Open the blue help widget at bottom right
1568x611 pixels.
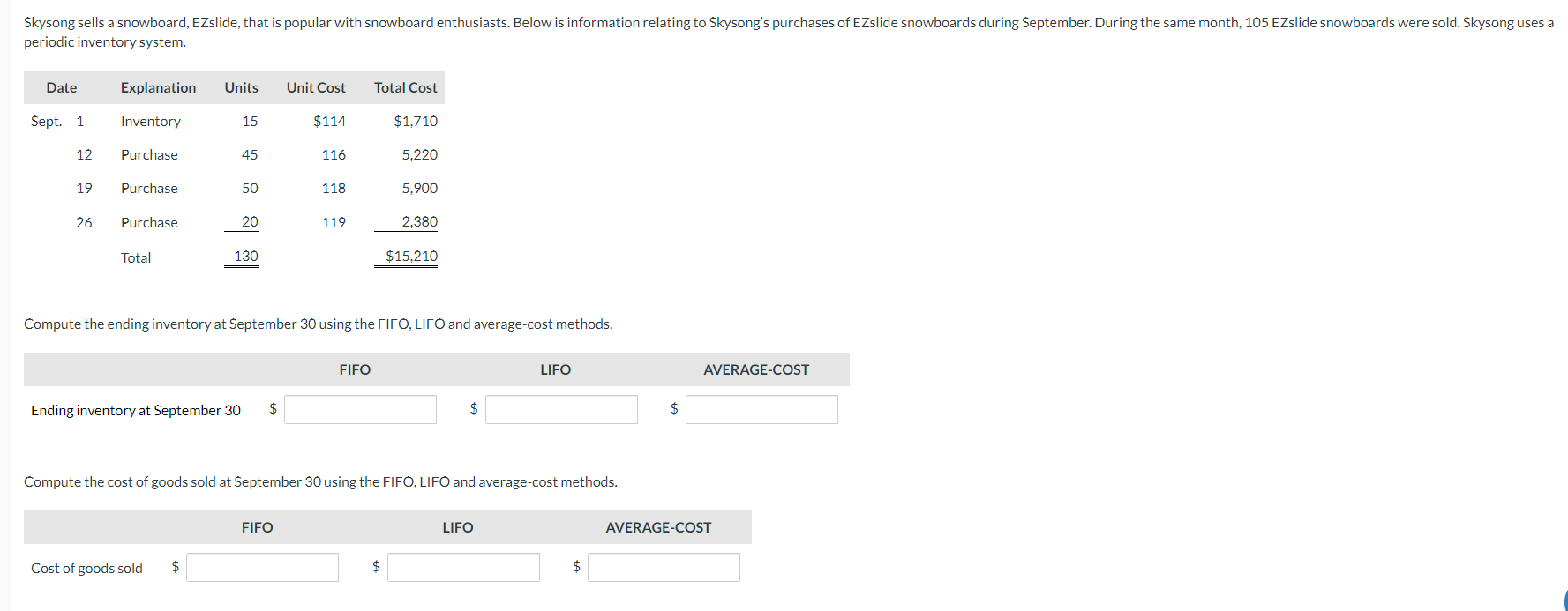click(x=1562, y=600)
